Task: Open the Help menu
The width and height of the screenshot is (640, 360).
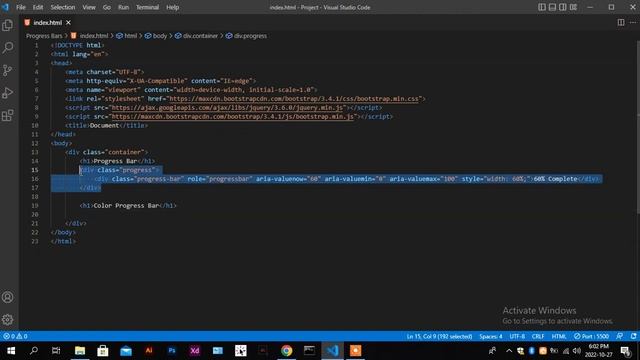Action: (173, 7)
